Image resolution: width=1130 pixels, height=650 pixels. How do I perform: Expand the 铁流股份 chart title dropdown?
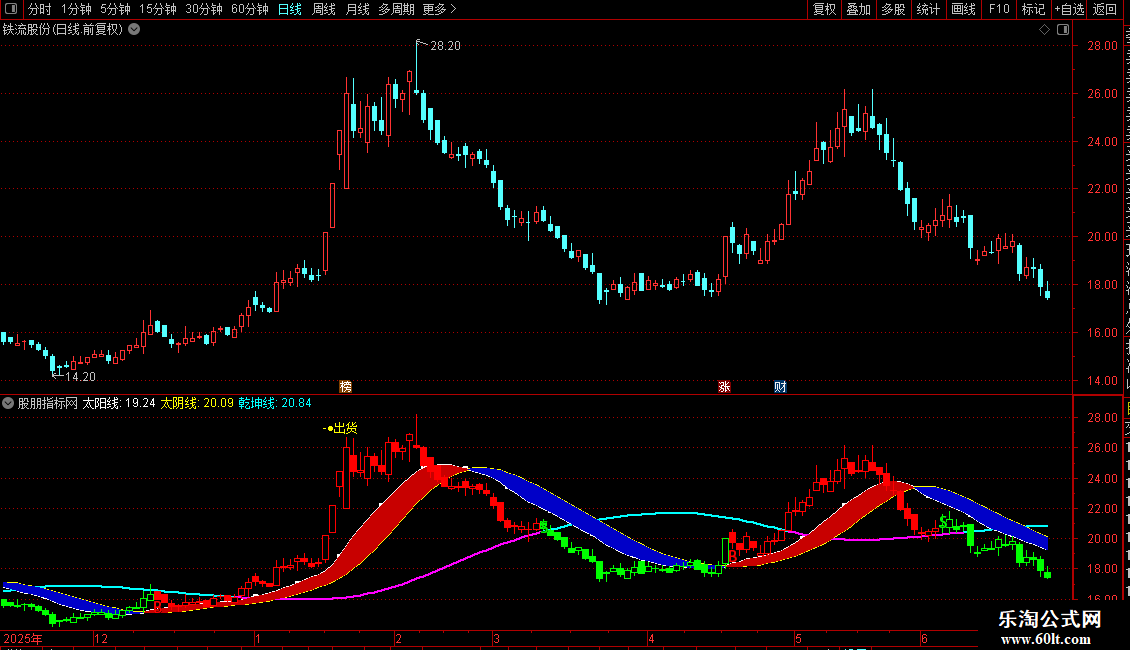pyautogui.click(x=134, y=29)
